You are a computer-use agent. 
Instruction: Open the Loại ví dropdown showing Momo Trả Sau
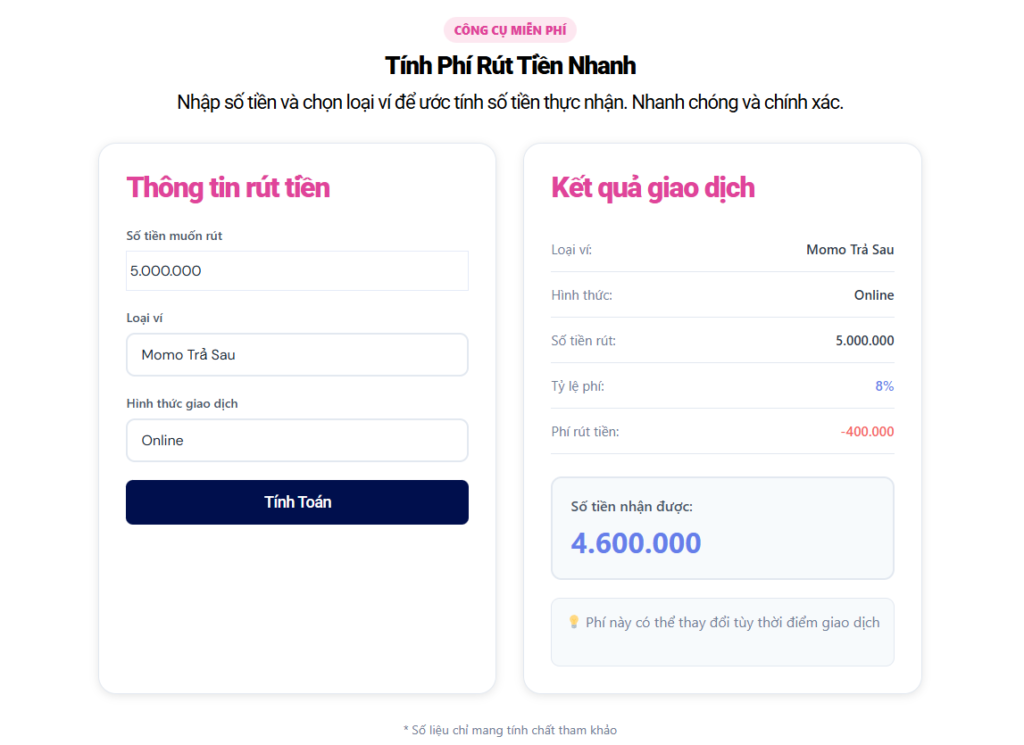pyautogui.click(x=297, y=355)
